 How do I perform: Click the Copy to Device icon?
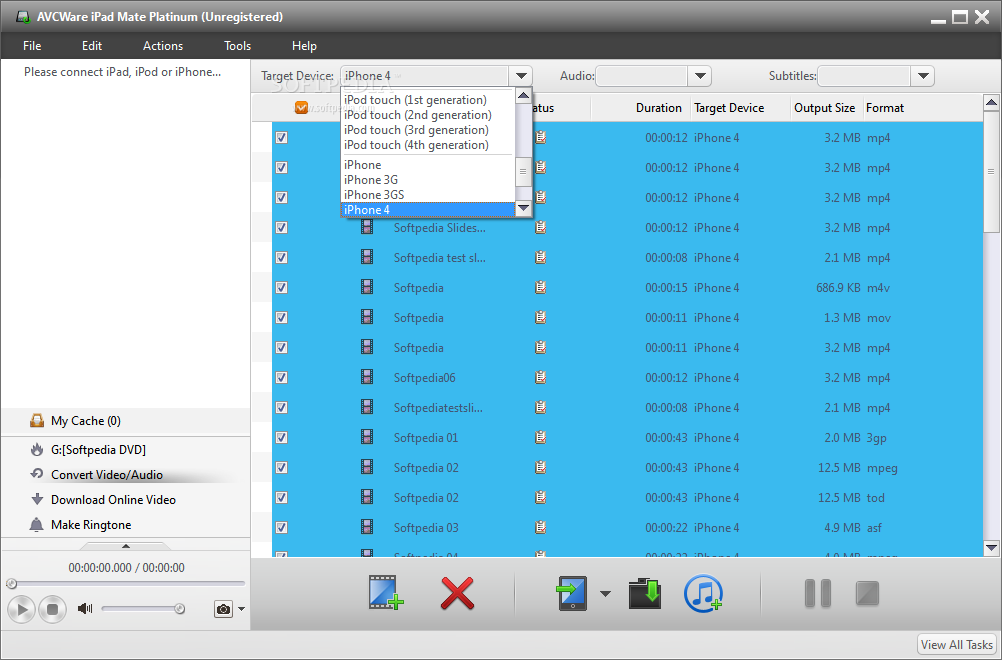click(572, 594)
